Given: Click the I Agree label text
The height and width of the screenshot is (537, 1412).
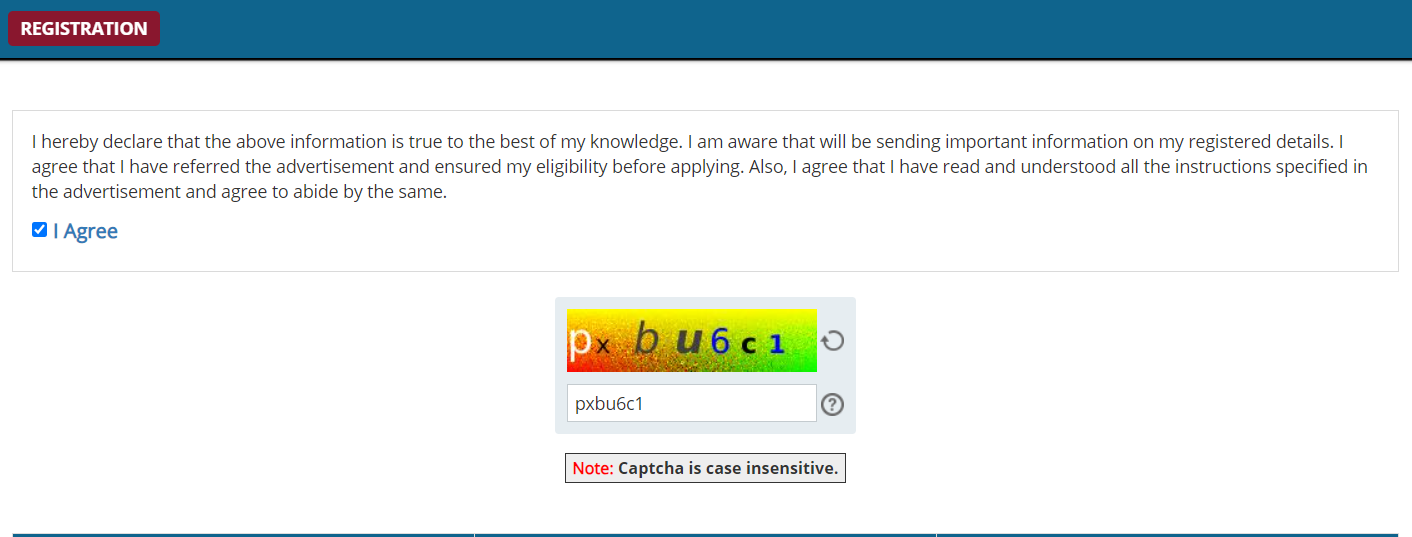Looking at the screenshot, I should coord(85,231).
